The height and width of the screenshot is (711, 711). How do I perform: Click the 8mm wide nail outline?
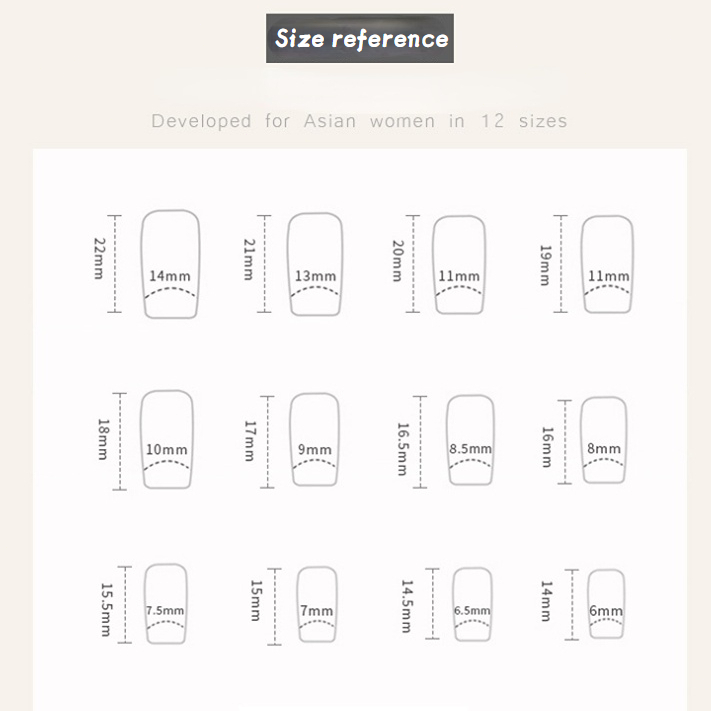point(604,440)
